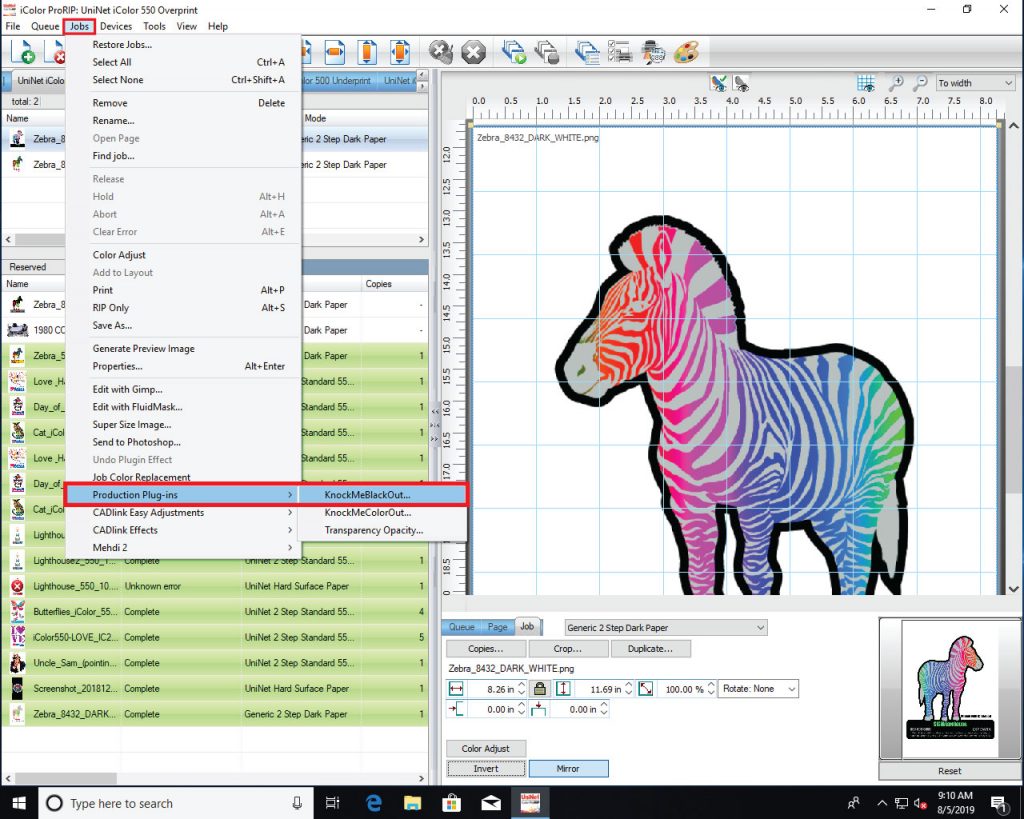Expand the CADlink Effects submenu
The image size is (1024, 819).
coord(182,530)
